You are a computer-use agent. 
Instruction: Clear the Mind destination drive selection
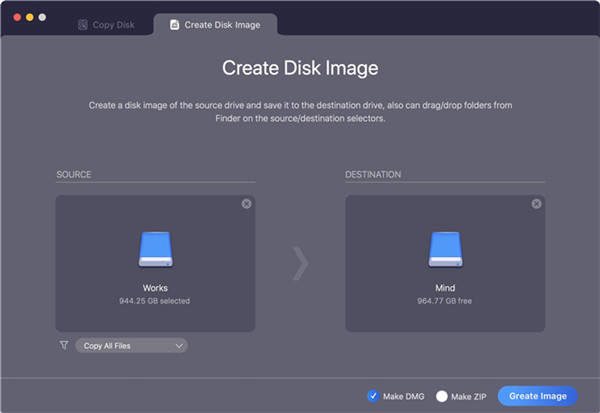pyautogui.click(x=536, y=204)
